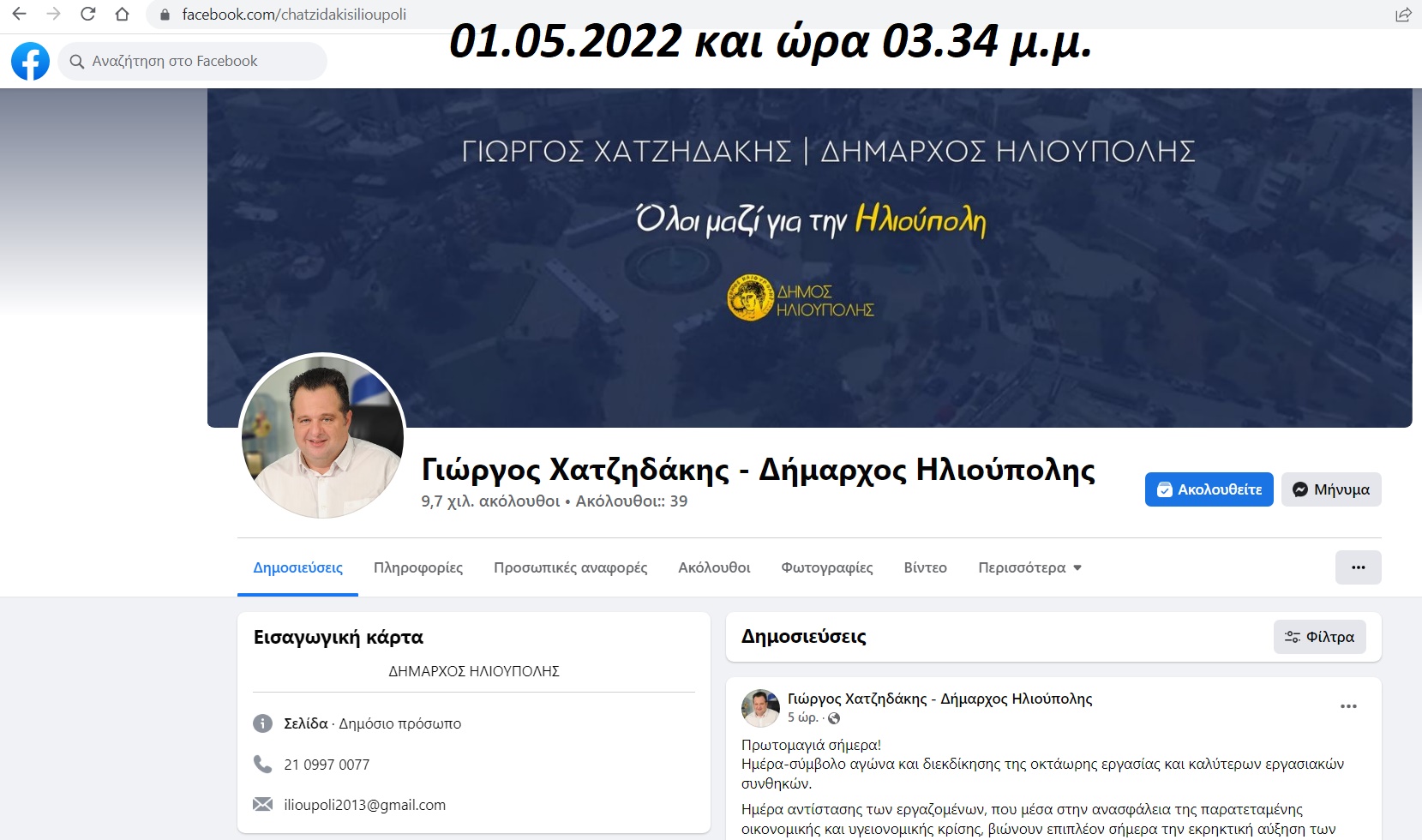Send a message via 'Μήνυμα' button
1422x840 pixels.
(1331, 489)
